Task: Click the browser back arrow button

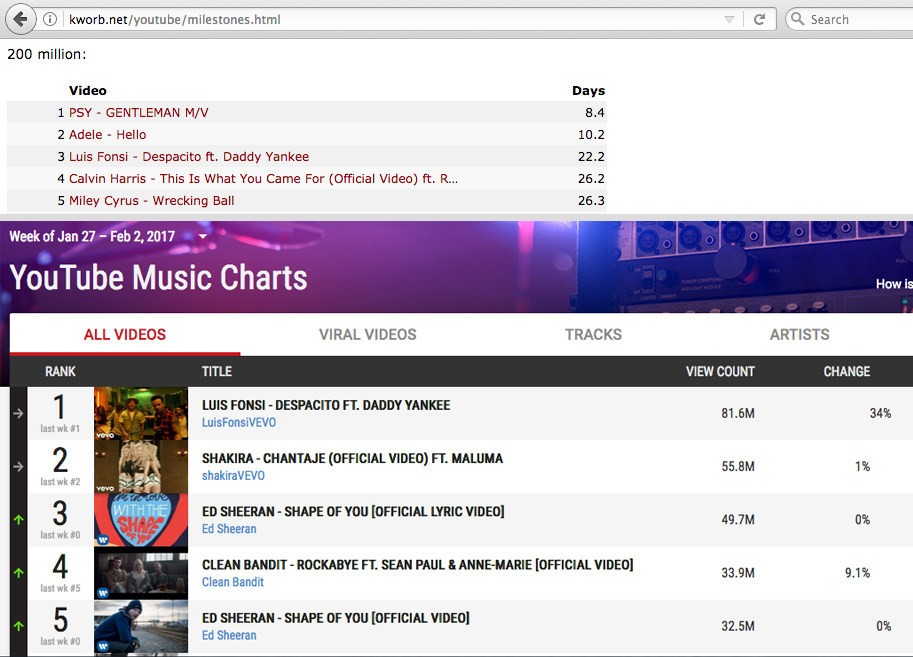Action: pyautogui.click(x=20, y=19)
